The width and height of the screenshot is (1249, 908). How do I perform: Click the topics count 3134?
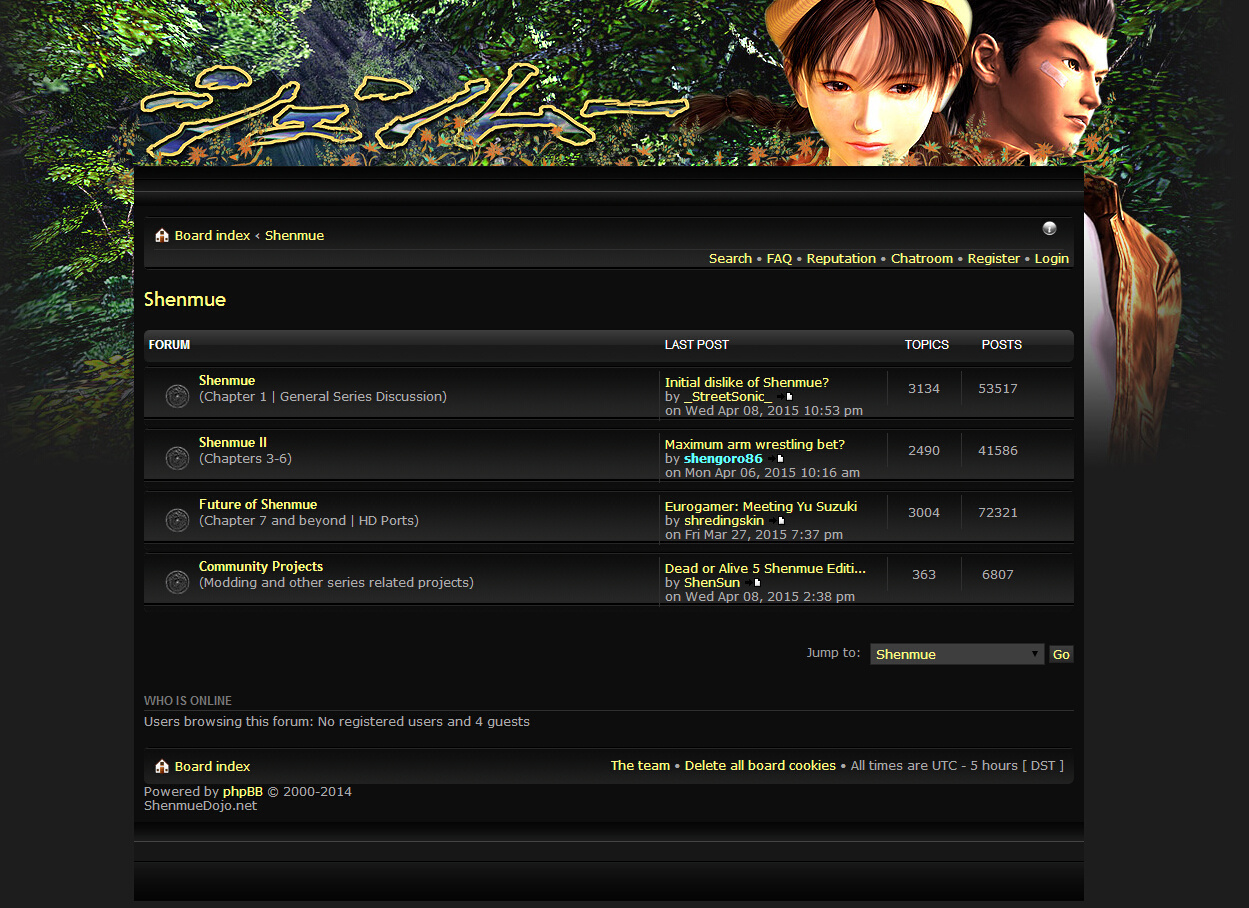[x=924, y=389]
